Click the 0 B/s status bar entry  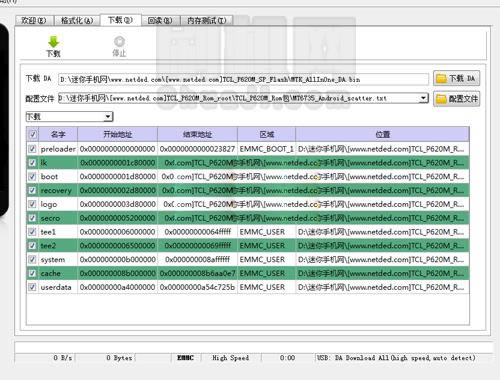[x=63, y=358]
